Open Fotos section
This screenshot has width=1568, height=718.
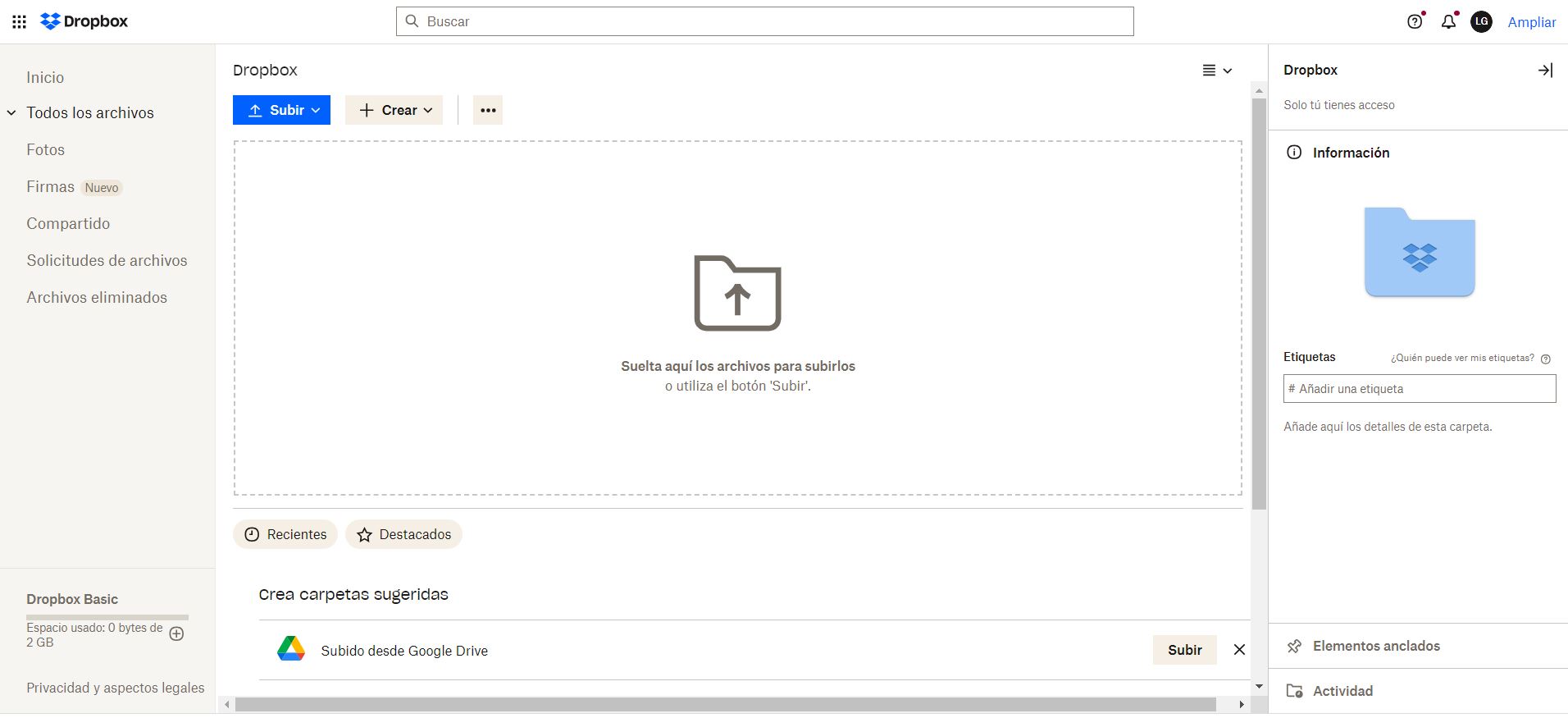click(x=45, y=150)
